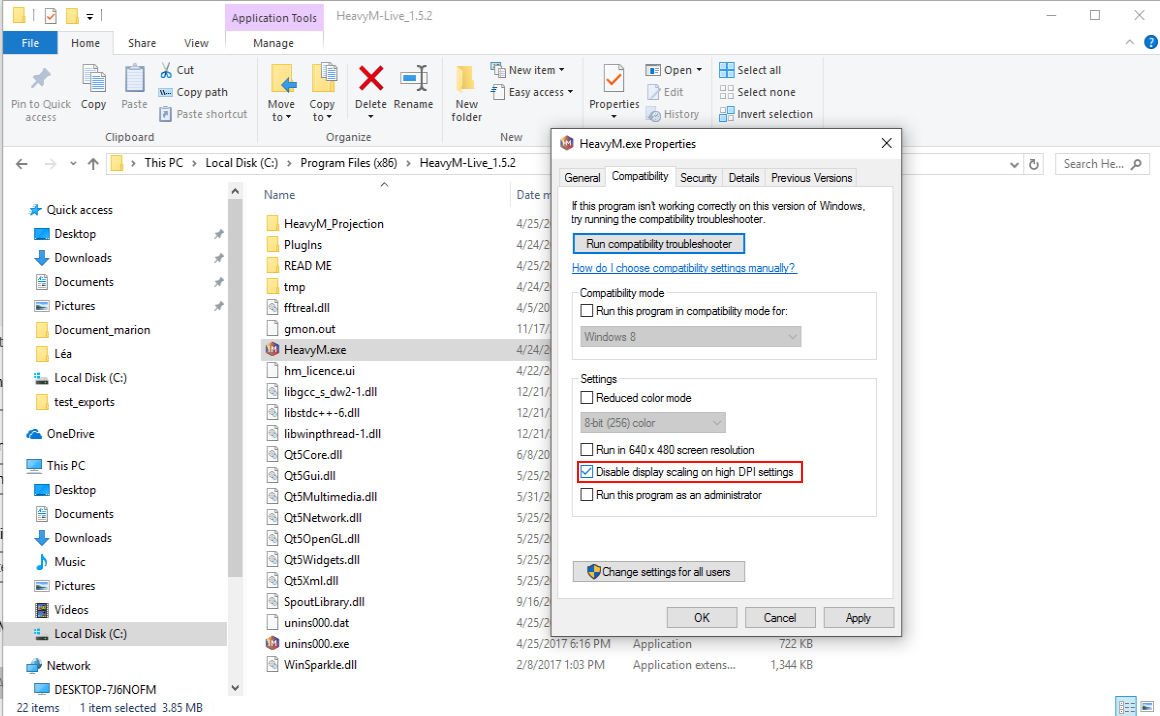This screenshot has width=1160, height=716.
Task: Open the link about choosing compatibility settings manually
Action: [684, 268]
